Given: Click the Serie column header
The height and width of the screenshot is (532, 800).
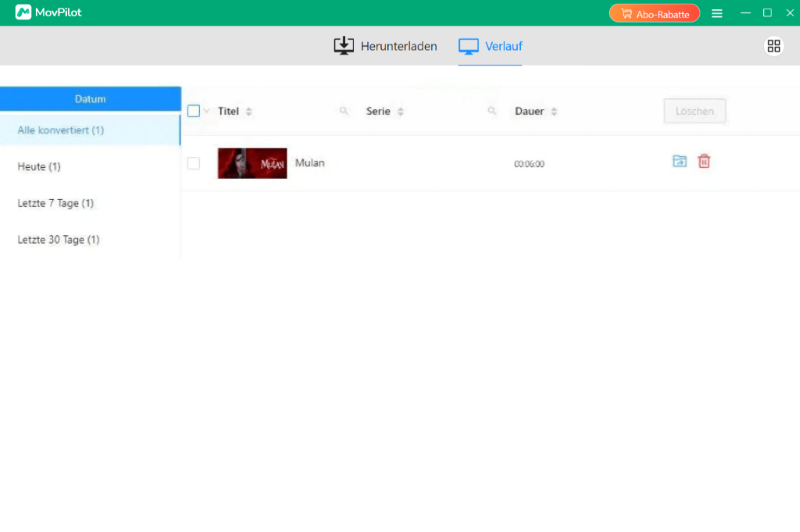Looking at the screenshot, I should [378, 111].
